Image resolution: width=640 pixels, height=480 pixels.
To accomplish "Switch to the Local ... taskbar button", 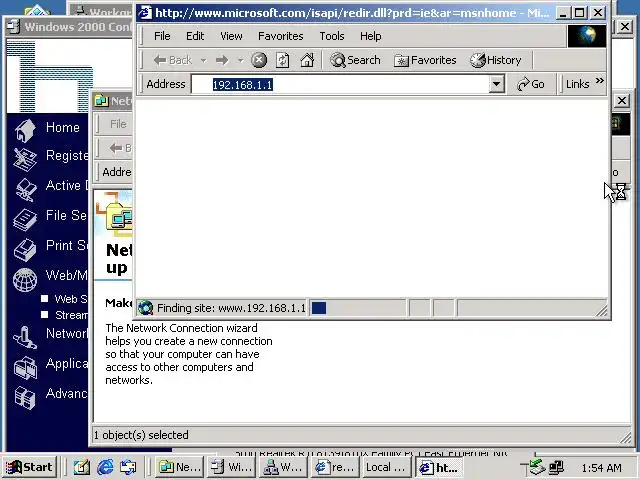I will click(387, 467).
